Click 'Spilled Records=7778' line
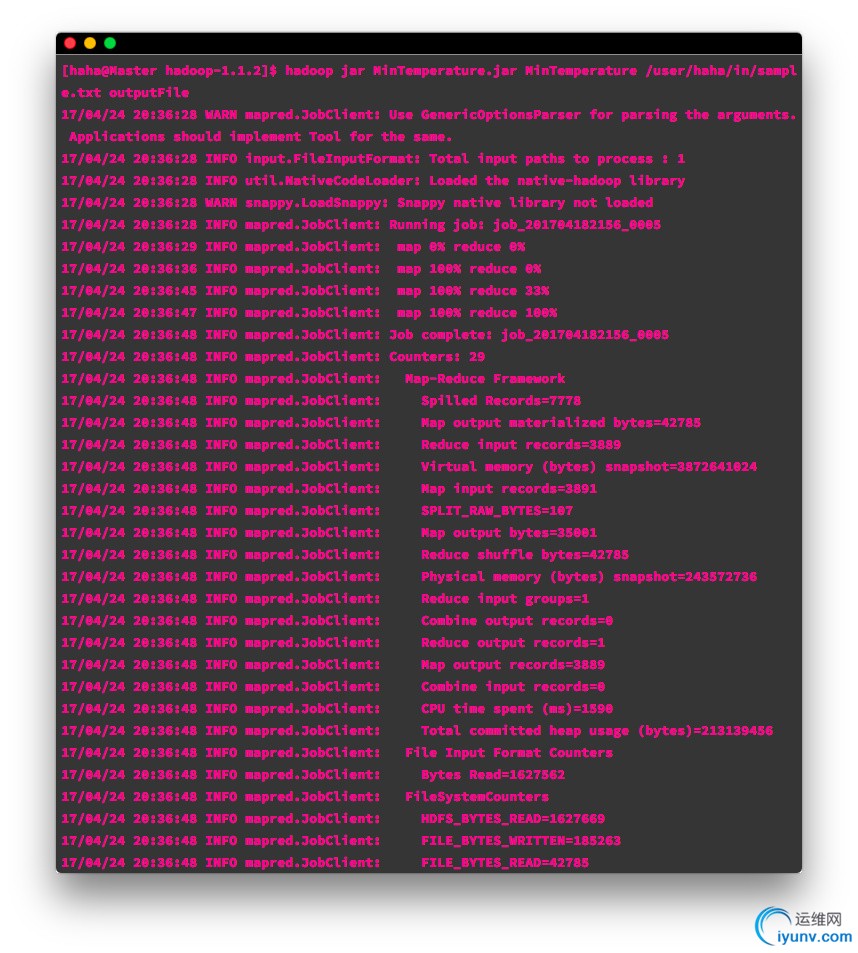Image resolution: width=858 pixels, height=953 pixels. [321, 401]
